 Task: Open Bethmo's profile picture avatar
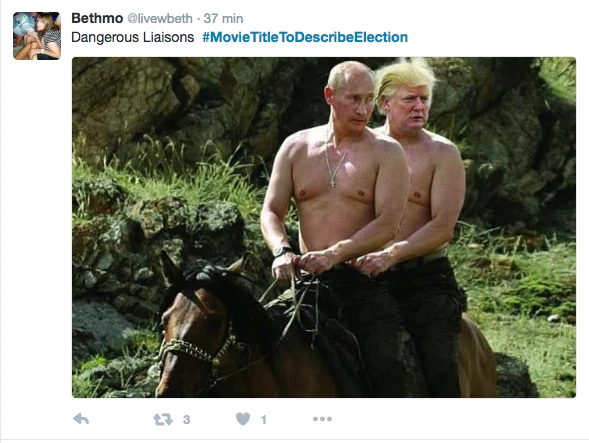[37, 36]
